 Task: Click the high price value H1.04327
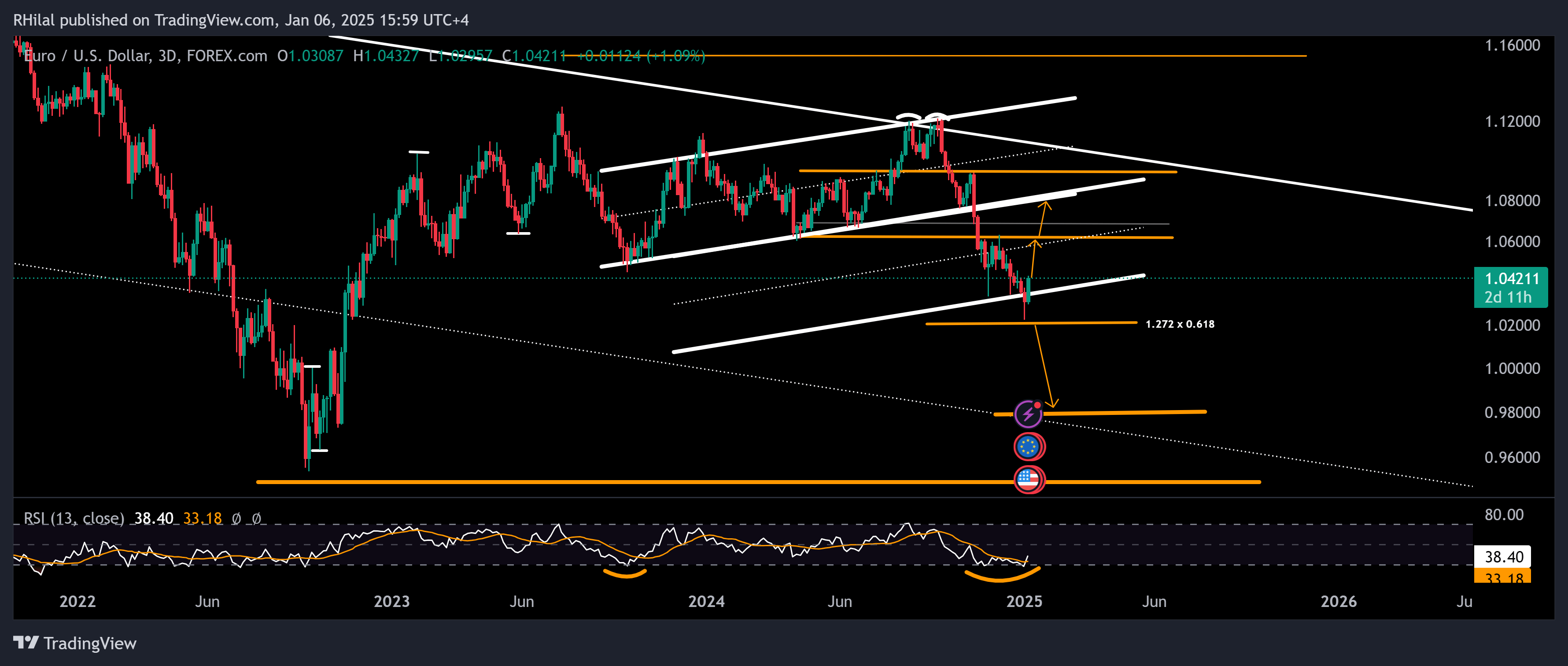click(386, 56)
